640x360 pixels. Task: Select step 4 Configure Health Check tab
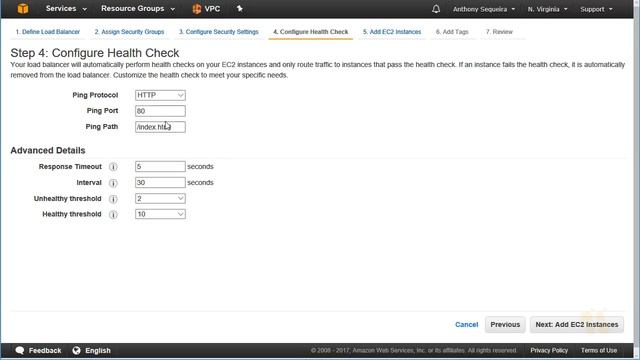point(311,32)
